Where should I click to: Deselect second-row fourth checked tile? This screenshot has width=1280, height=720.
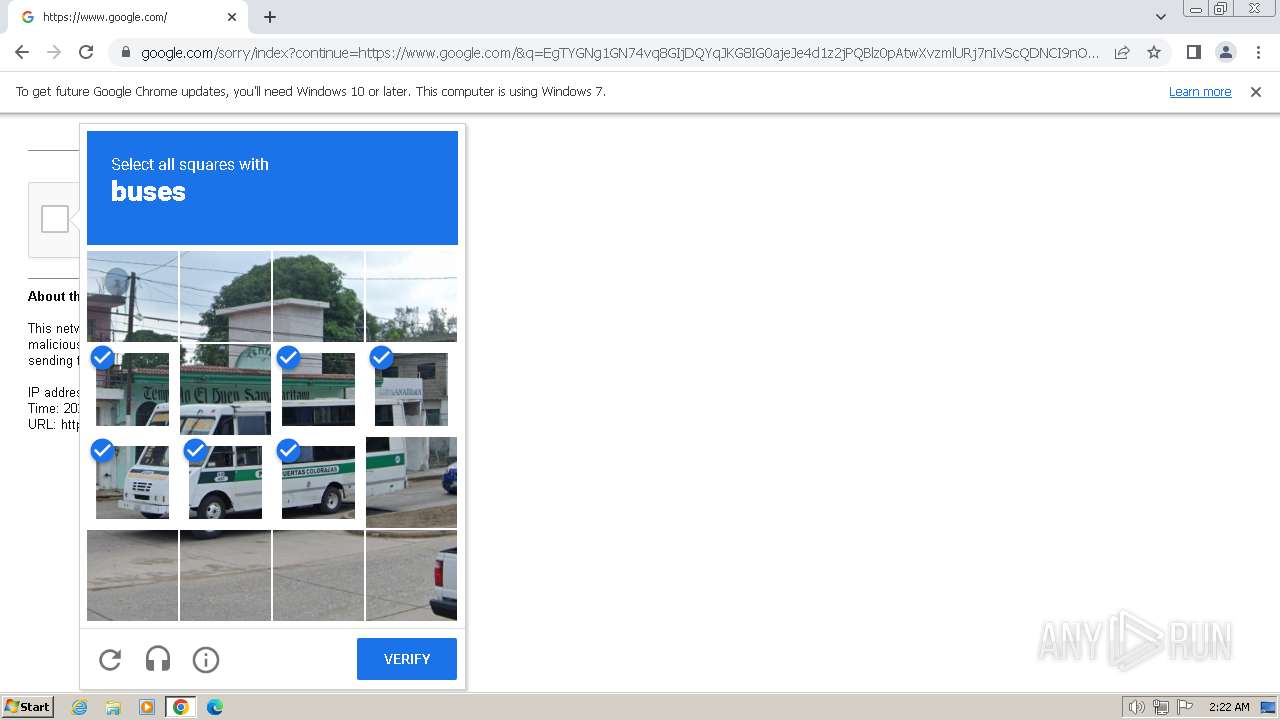[411, 389]
